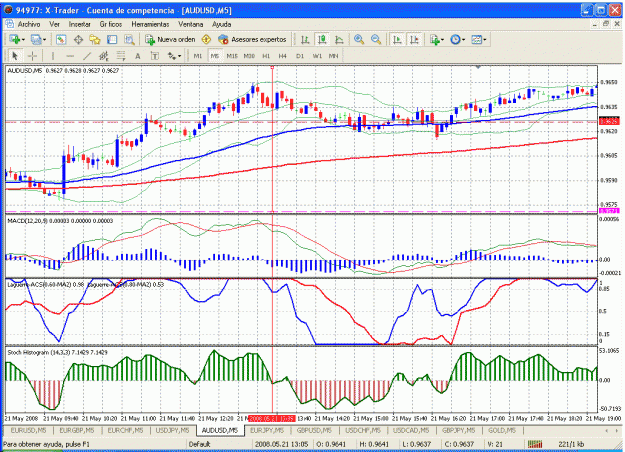Open the Profiles dropdown arrow
625x452 pixels.
(x=44, y=40)
